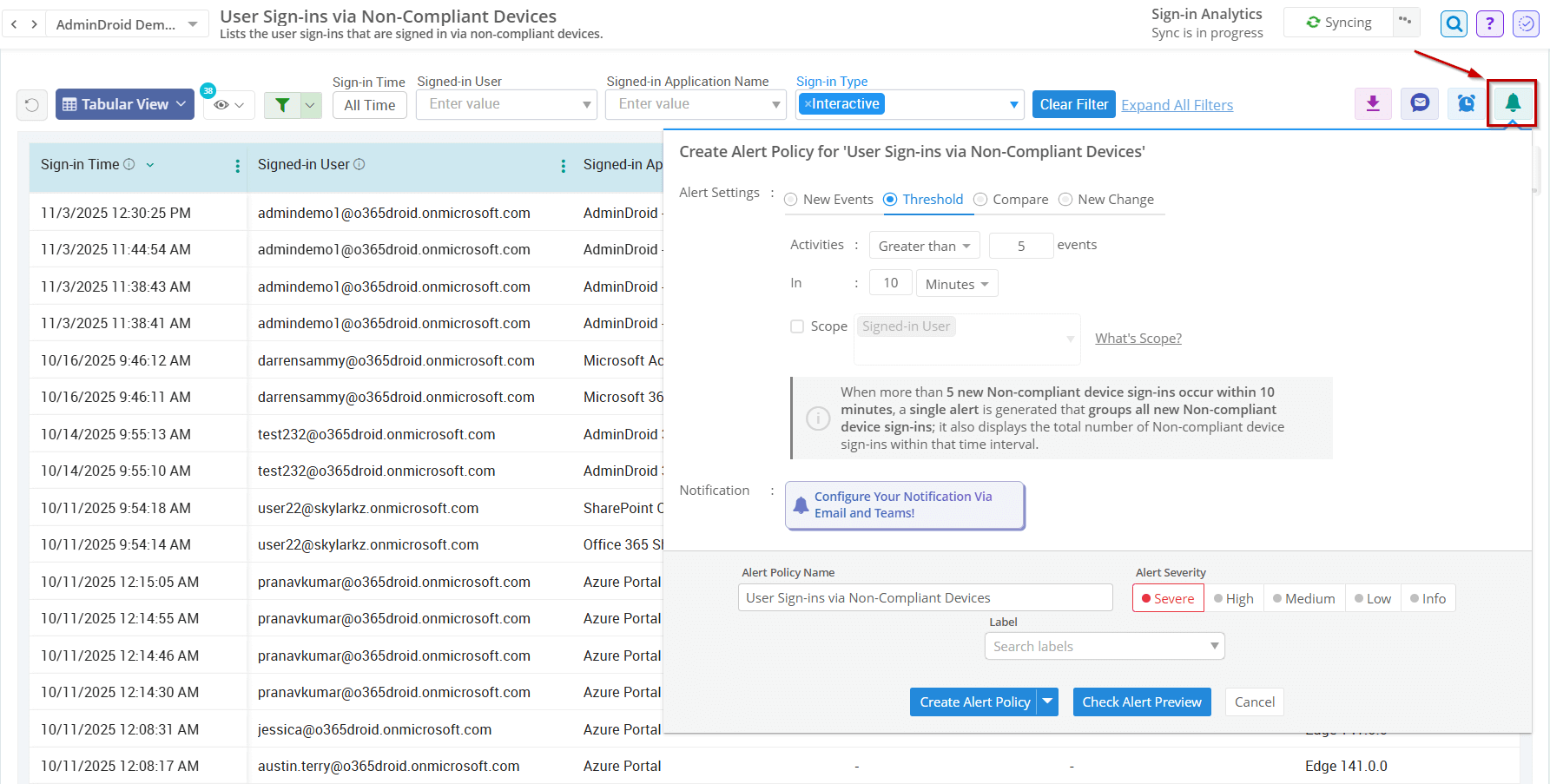1550x784 pixels.
Task: Enable the Scope checkbox
Action: (797, 326)
